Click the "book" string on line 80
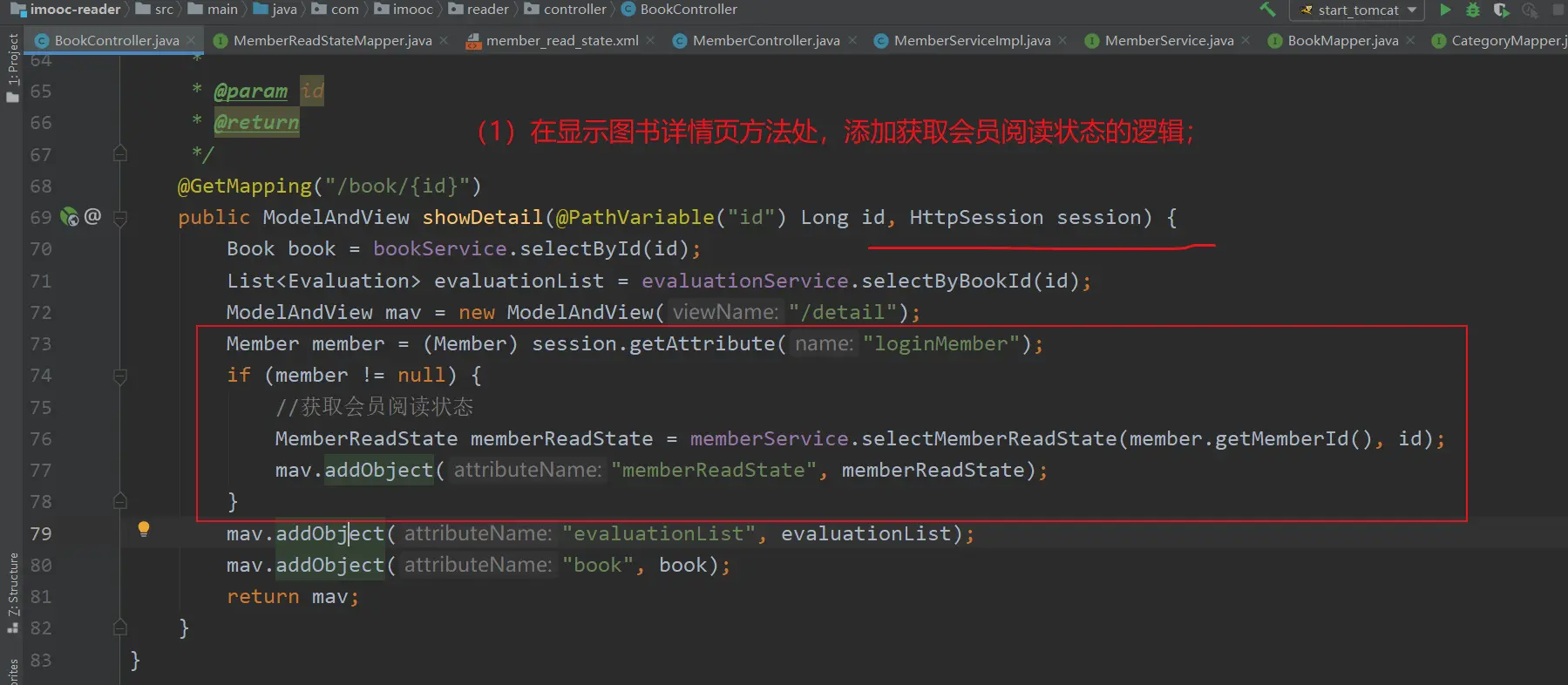This screenshot has width=1568, height=685. (x=598, y=565)
